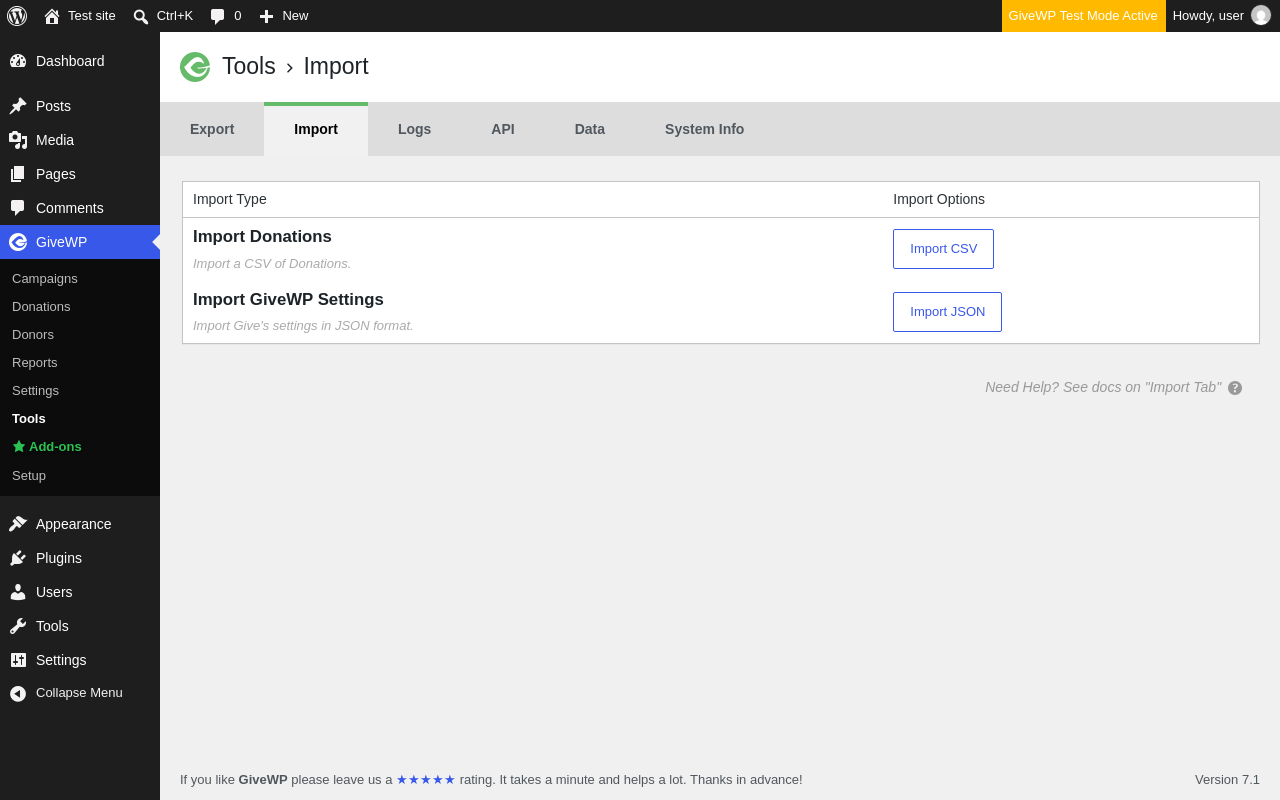The image size is (1280, 800).
Task: Click "Import a CSV of Donations." description
Action: click(x=272, y=264)
